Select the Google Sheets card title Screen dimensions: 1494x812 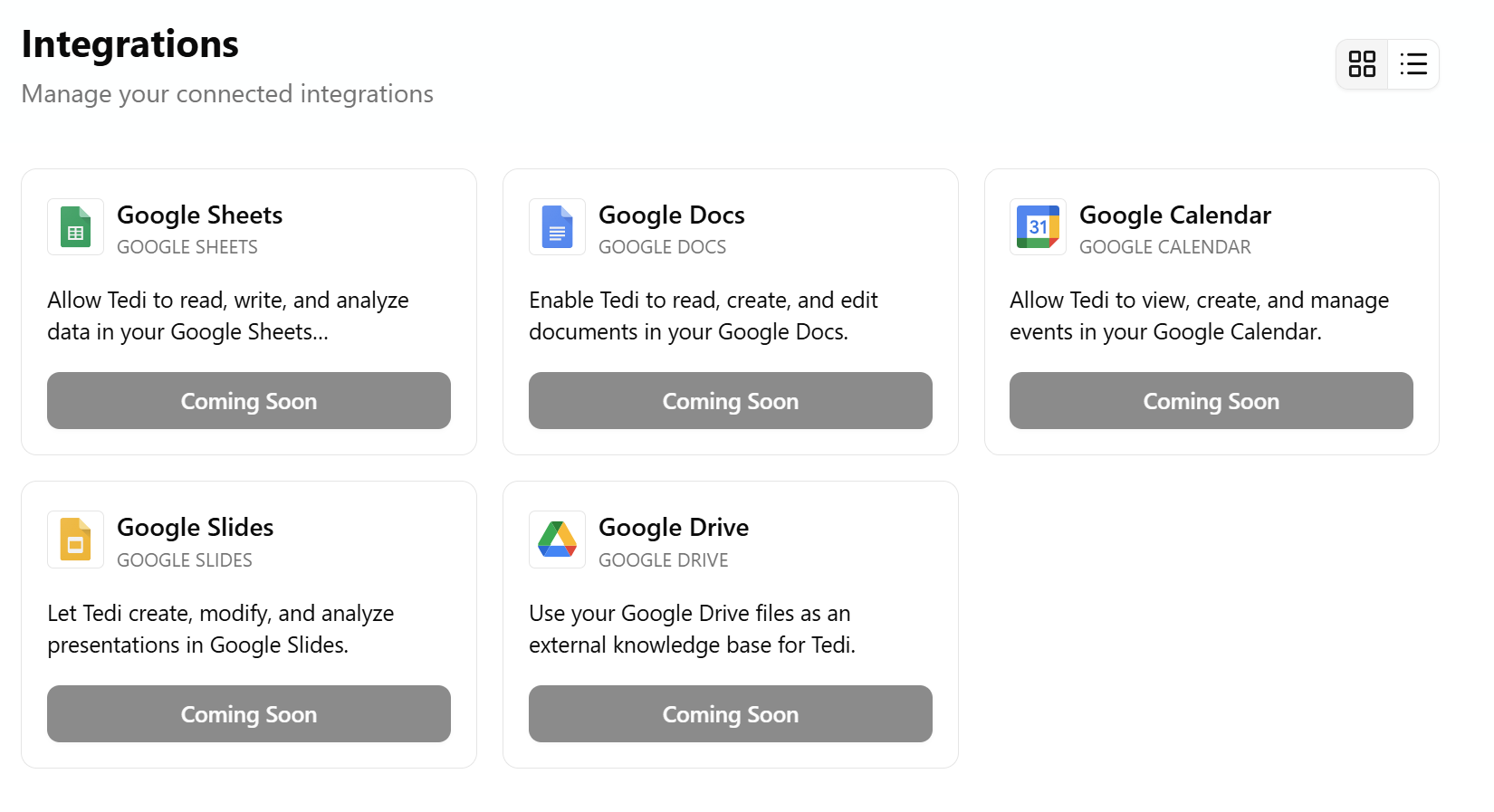click(x=200, y=215)
